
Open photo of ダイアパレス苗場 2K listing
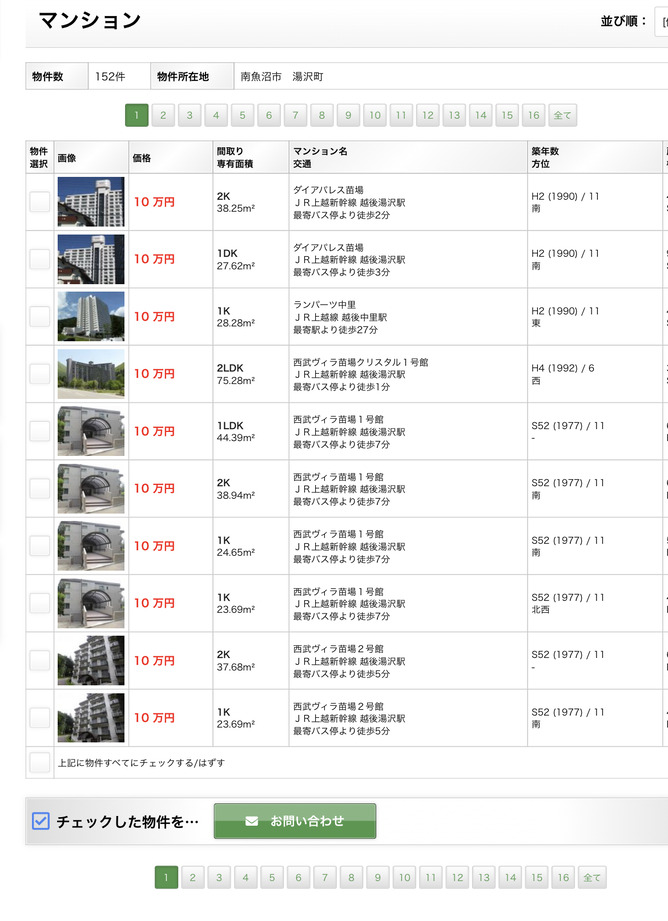[x=91, y=202]
